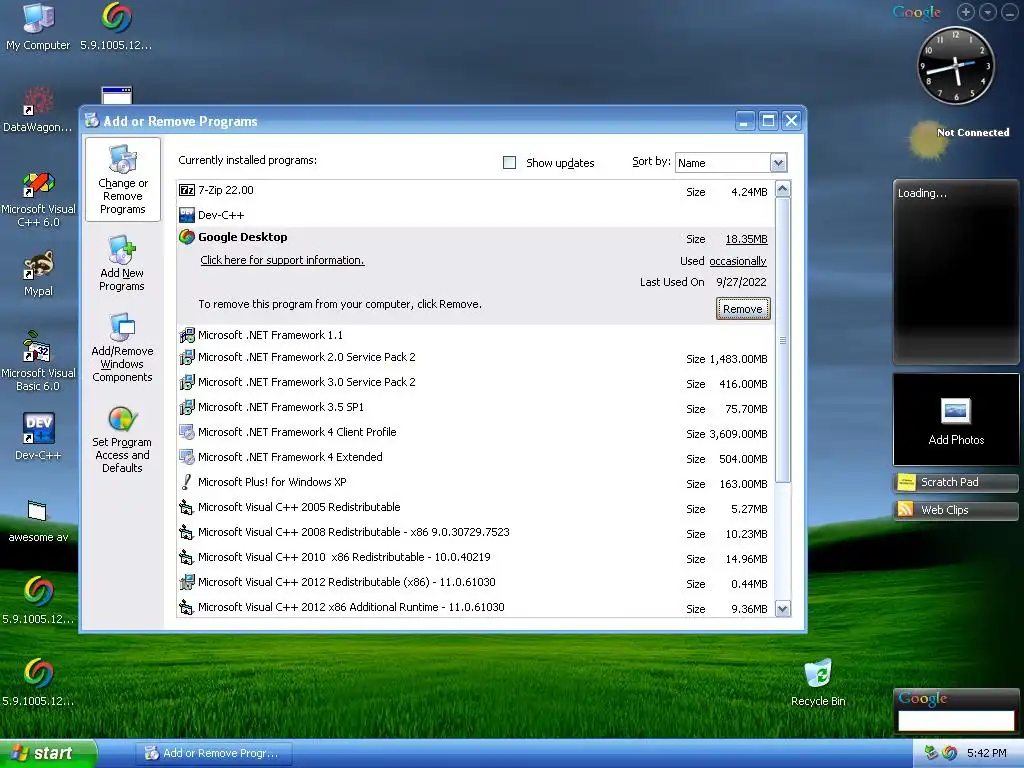1024x768 pixels.
Task: Select Visual C++ 2012 Redistributable (x86) row
Action: click(x=475, y=583)
